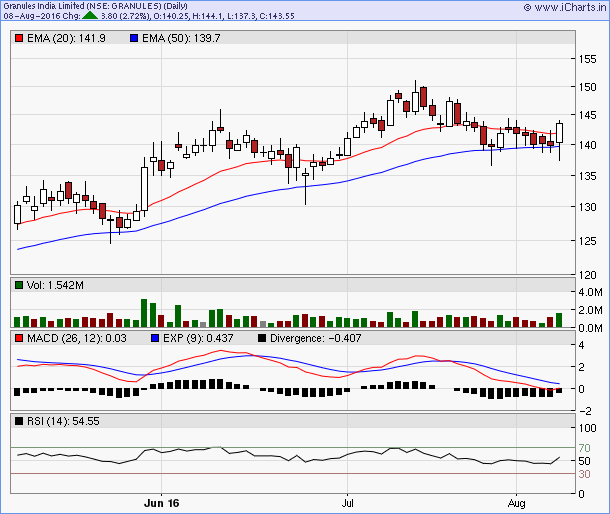Click the 130 price axis label
Screen dimensions: 610x514
pos(587,207)
